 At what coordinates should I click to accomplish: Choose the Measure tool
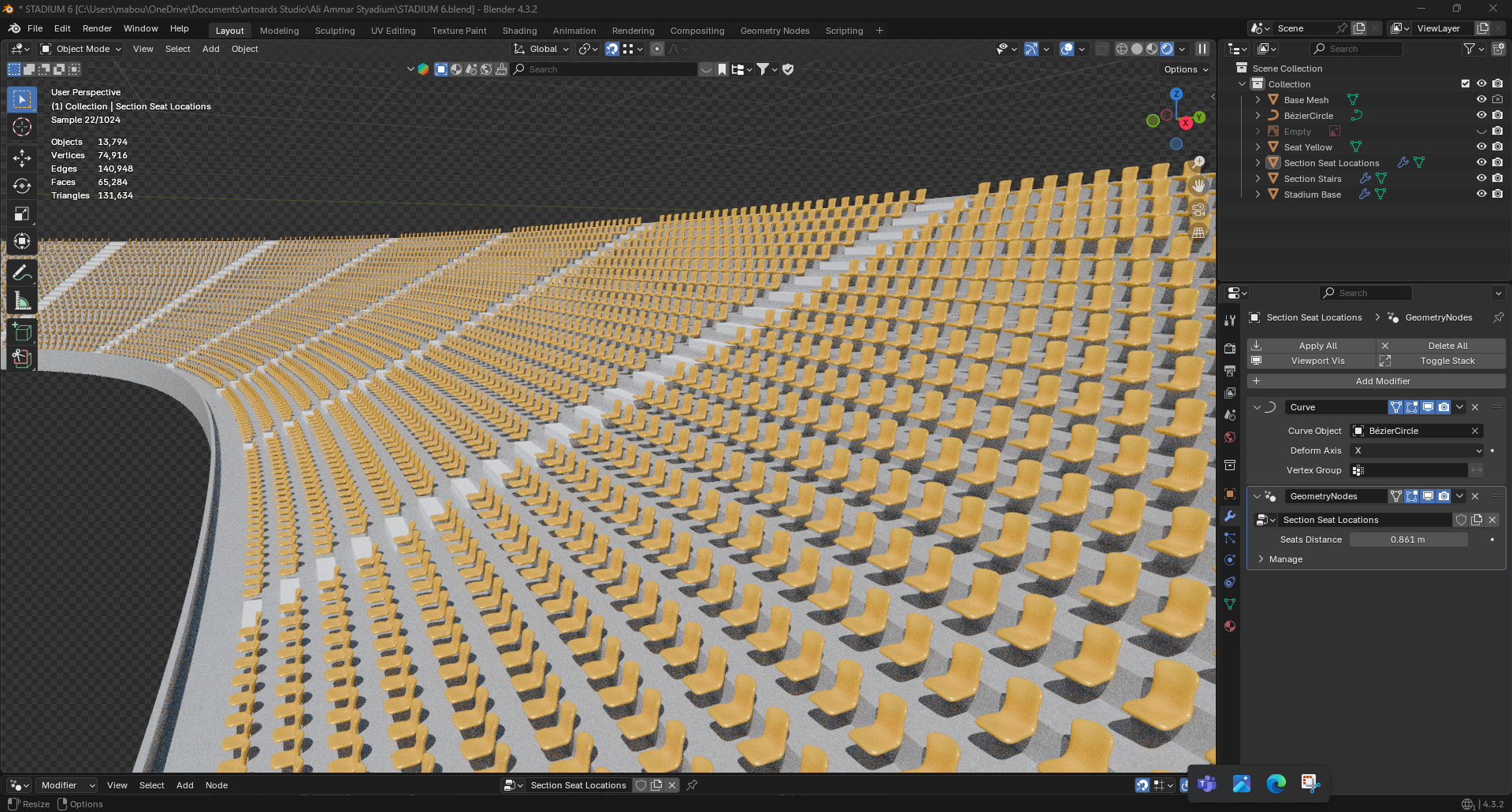coord(22,301)
